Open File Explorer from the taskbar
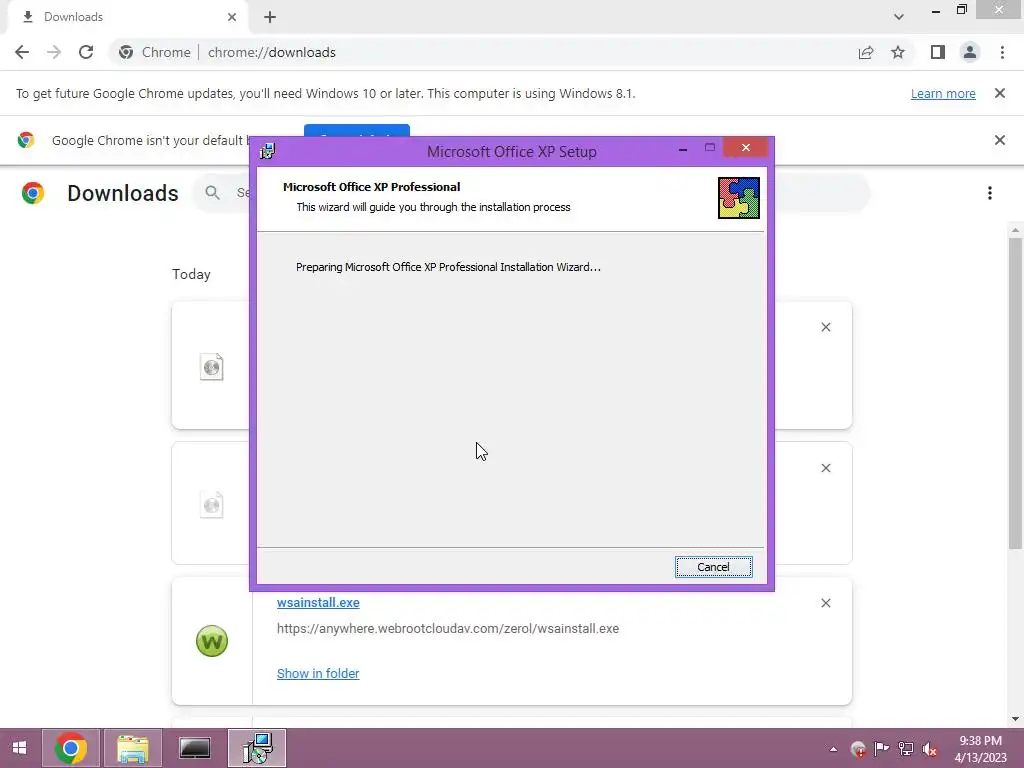1024x768 pixels. [x=133, y=748]
